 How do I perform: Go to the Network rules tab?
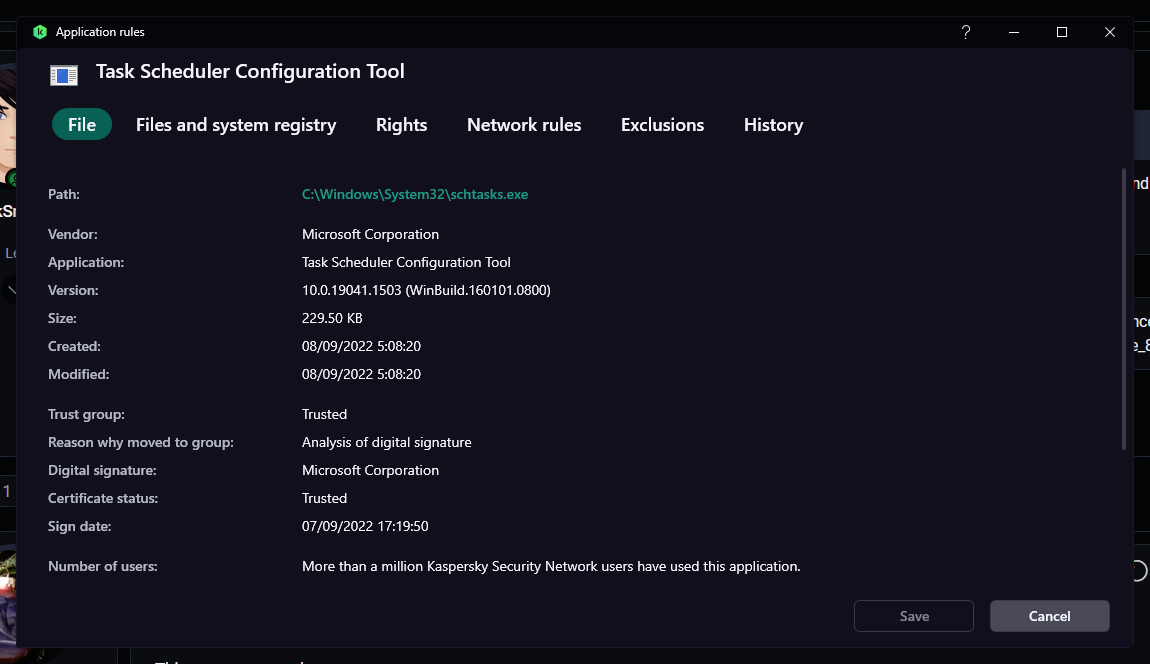click(524, 125)
